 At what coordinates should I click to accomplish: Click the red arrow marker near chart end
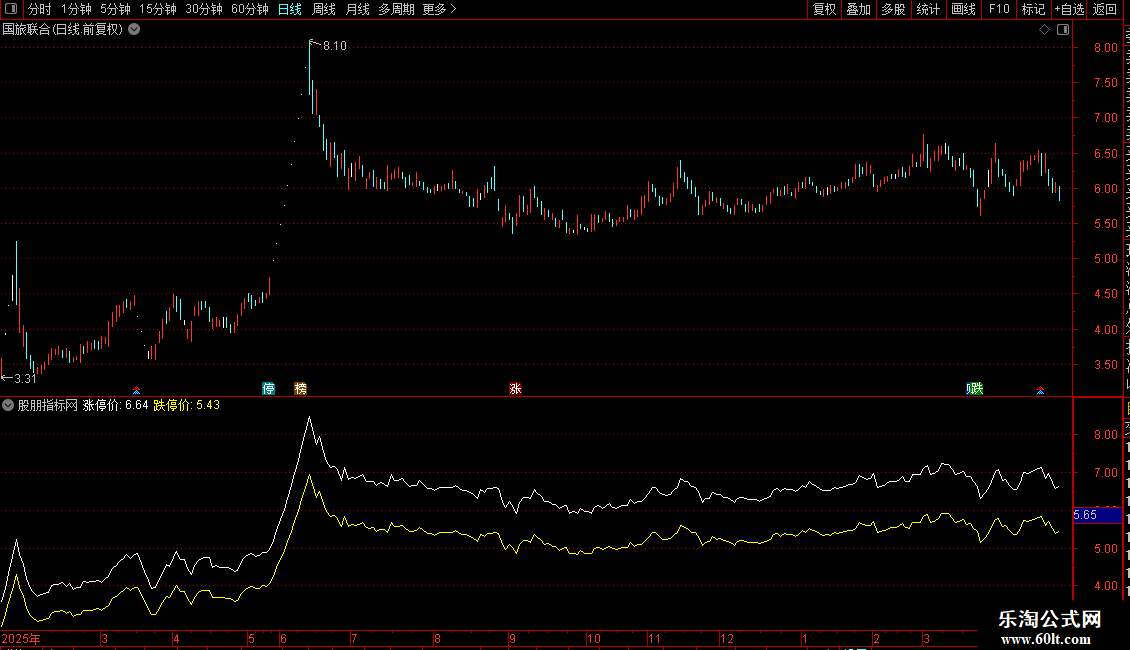coord(1041,391)
